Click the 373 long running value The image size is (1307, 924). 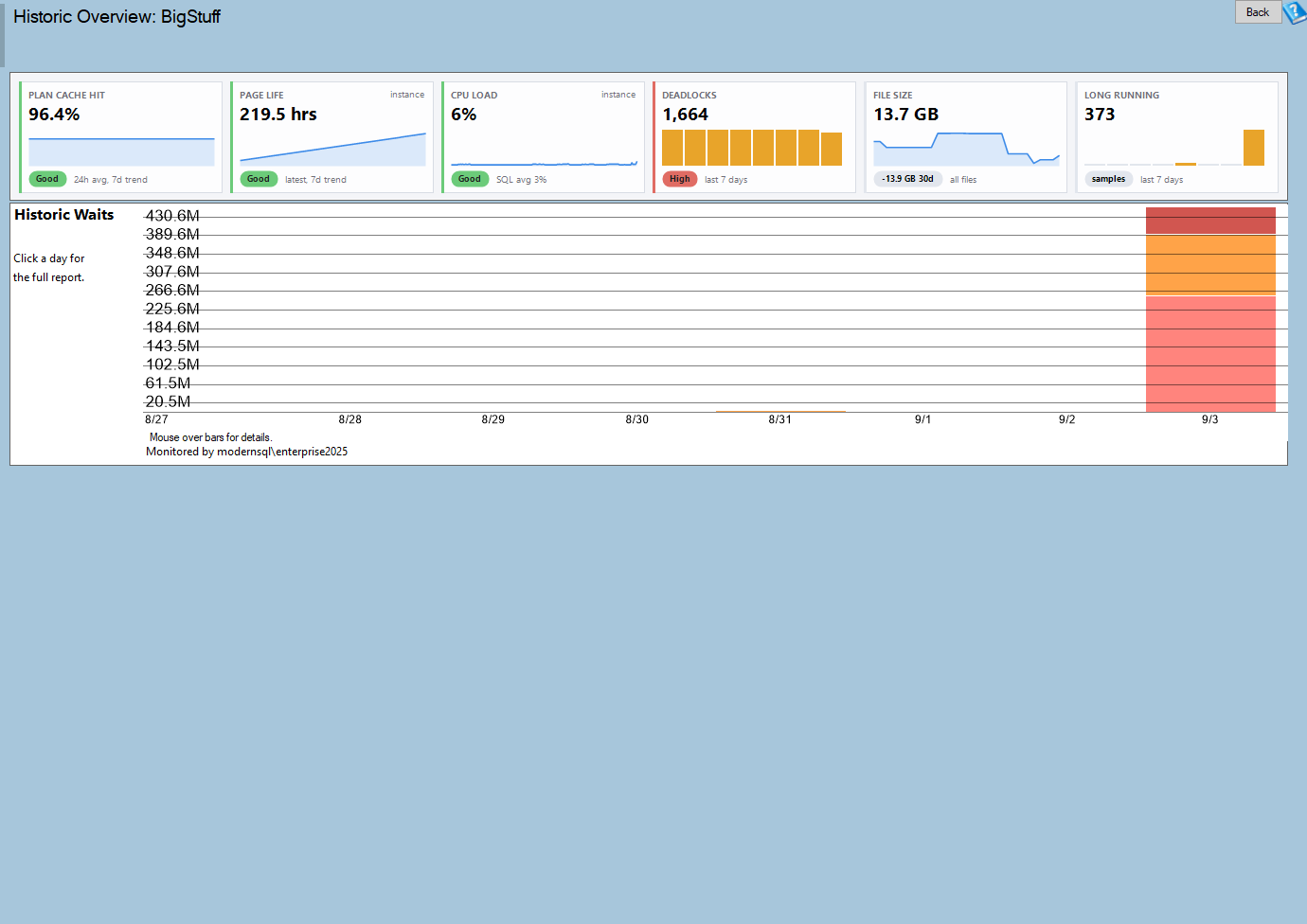pos(1100,115)
